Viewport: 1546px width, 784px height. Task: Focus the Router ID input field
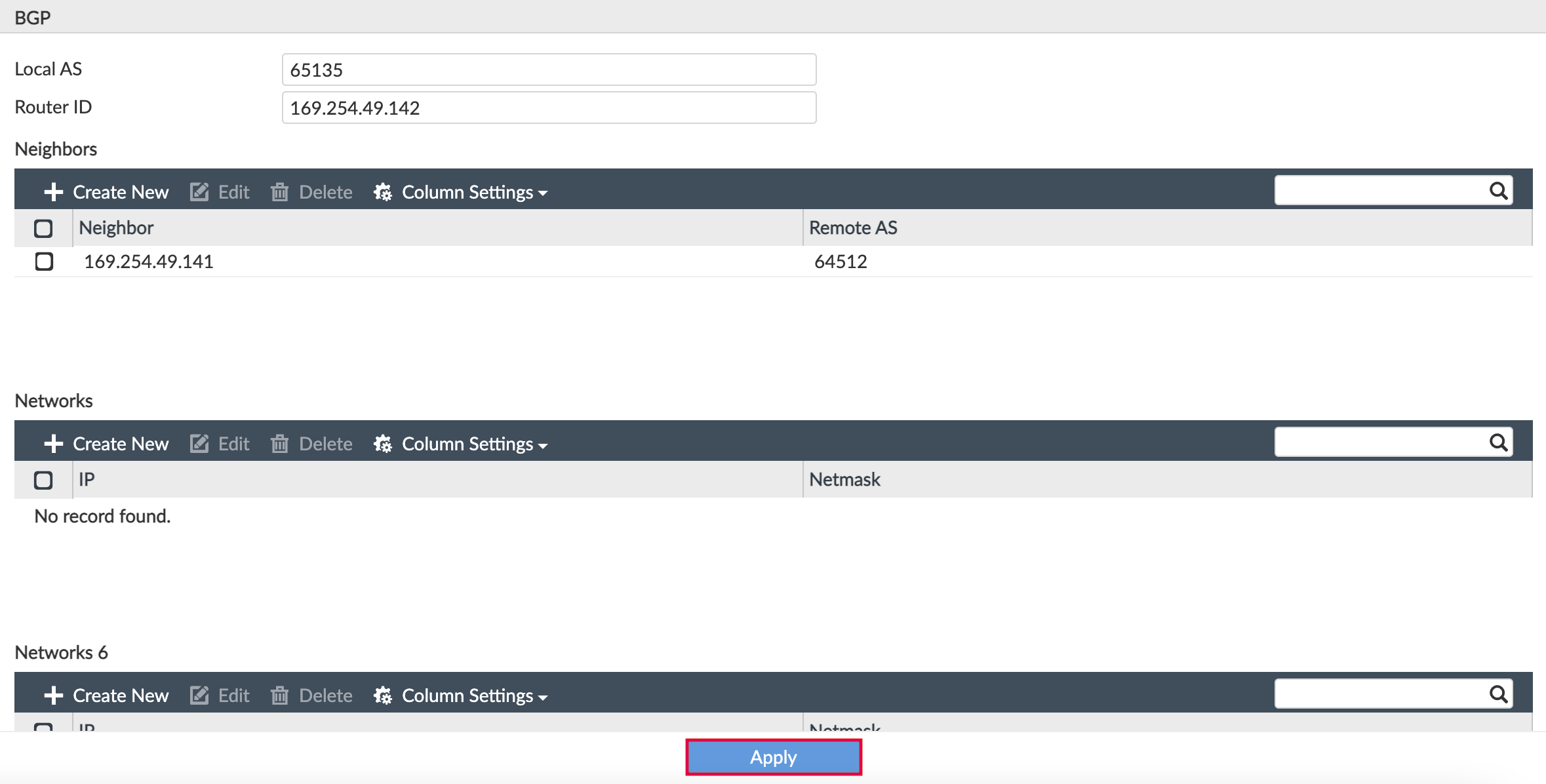[549, 108]
